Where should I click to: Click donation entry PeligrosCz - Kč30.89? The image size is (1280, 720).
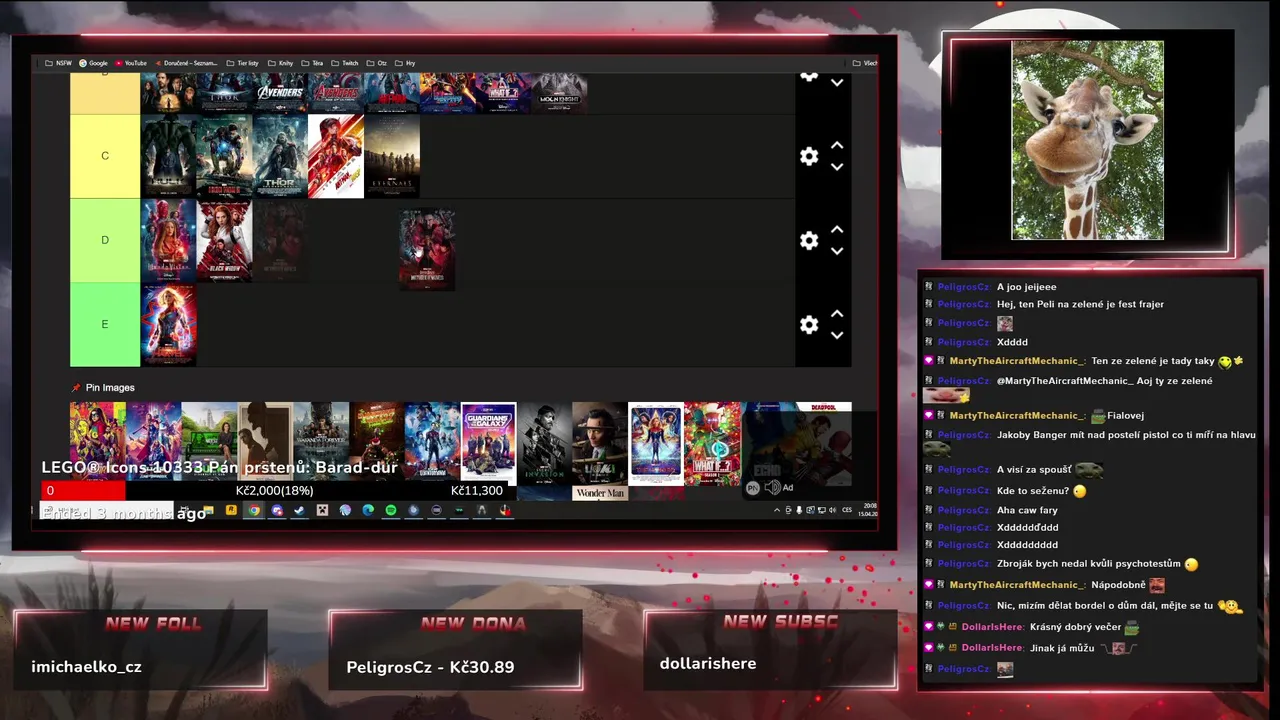(x=430, y=667)
